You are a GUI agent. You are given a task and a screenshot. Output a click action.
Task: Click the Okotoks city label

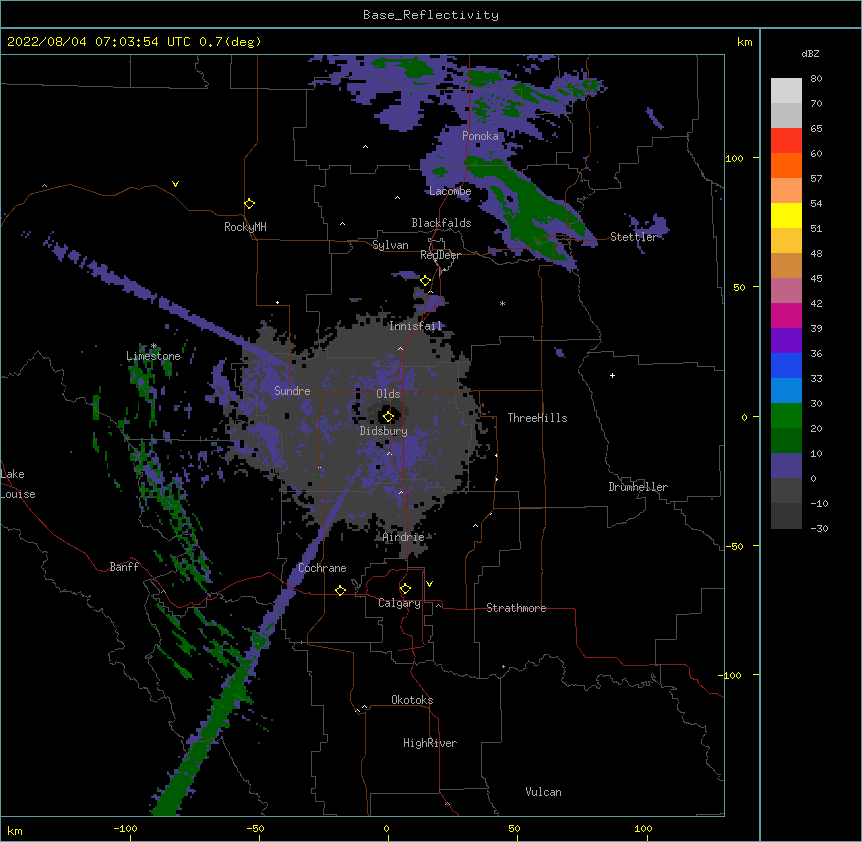coord(412,700)
